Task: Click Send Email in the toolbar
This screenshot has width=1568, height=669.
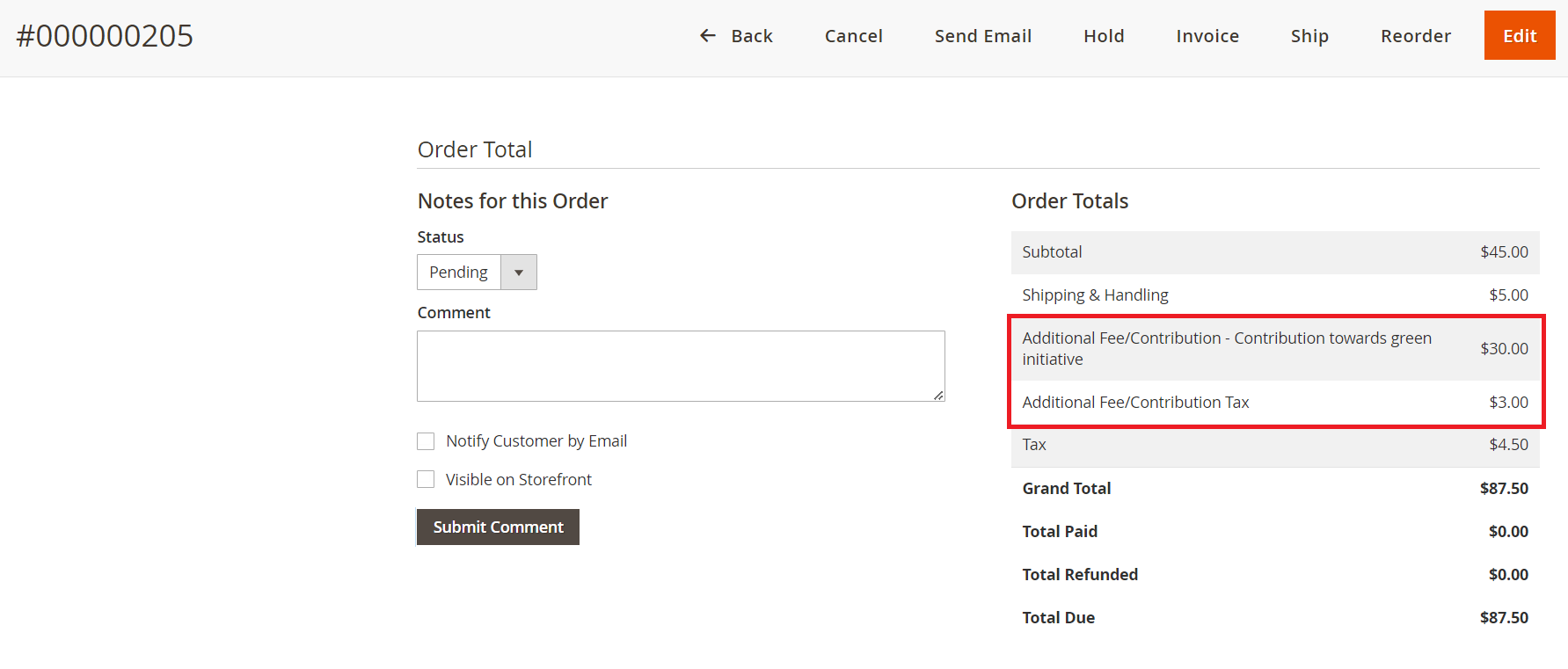Action: (982, 36)
